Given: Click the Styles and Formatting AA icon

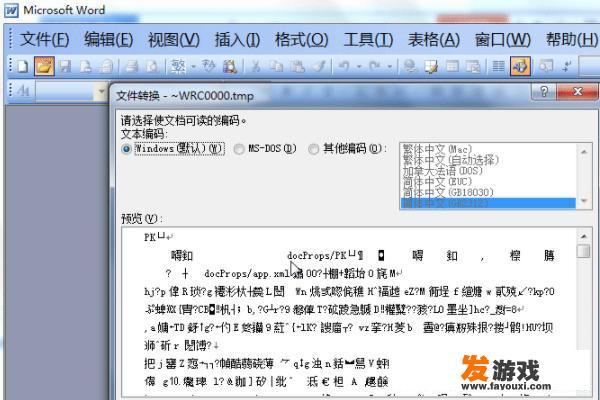Looking at the screenshot, I should [x=23, y=91].
